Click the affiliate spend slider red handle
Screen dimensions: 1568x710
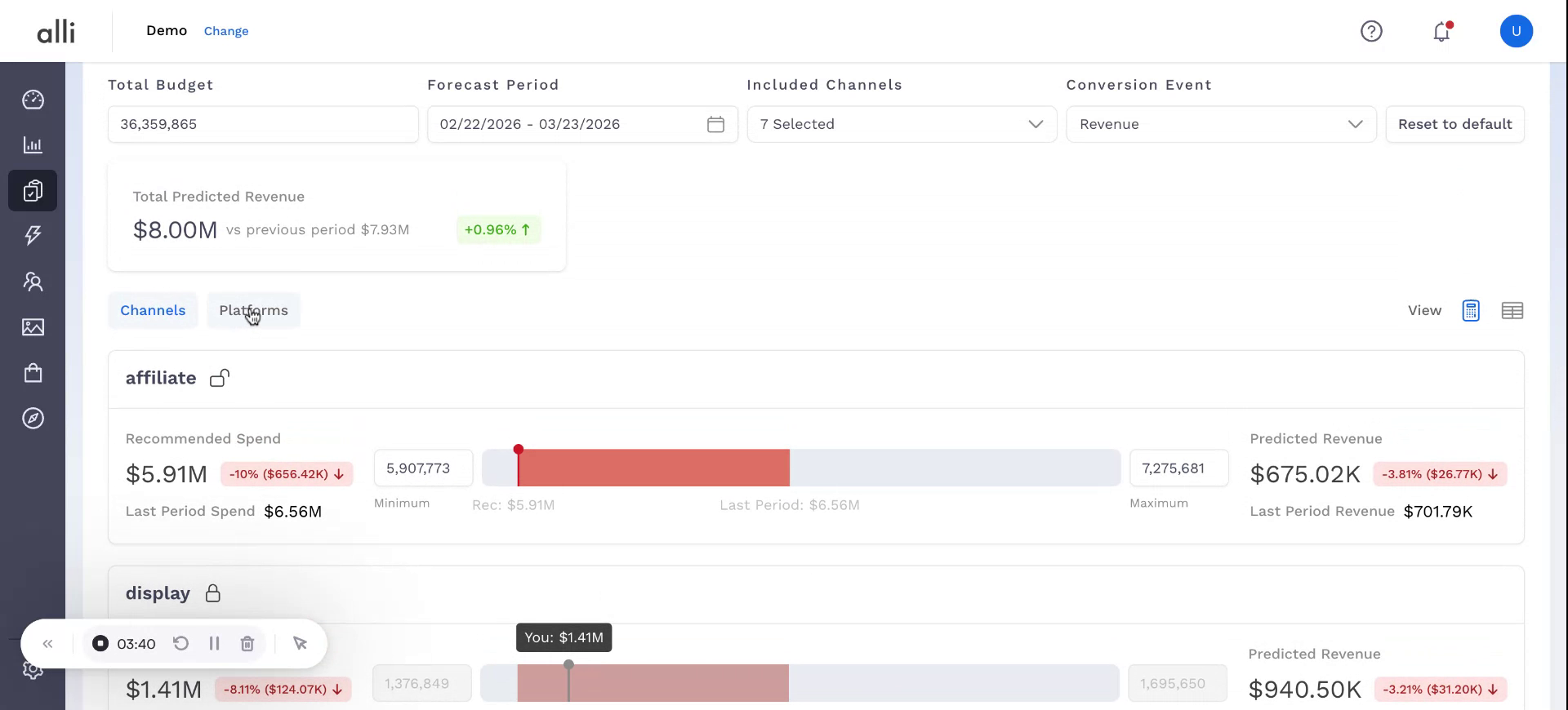[x=519, y=450]
